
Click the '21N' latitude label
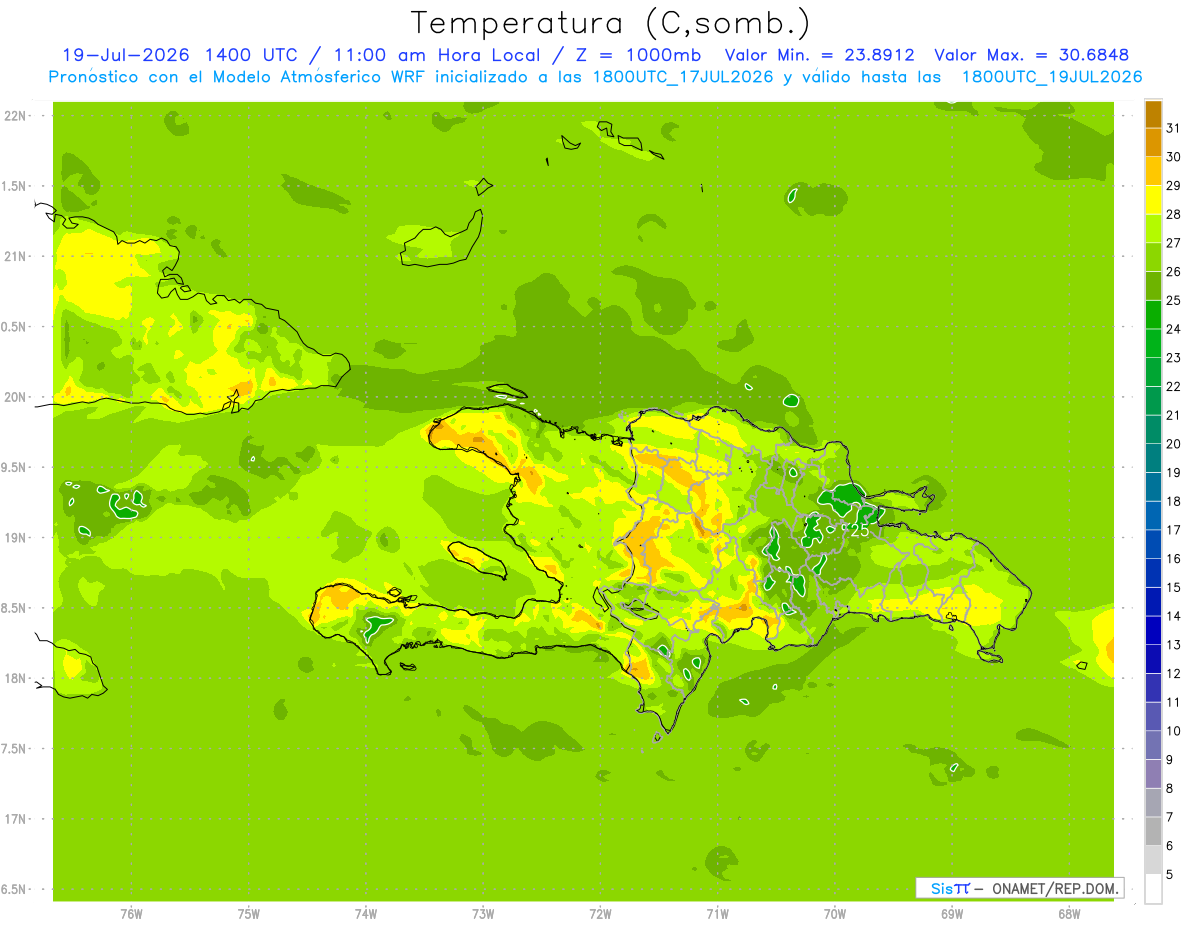[x=15, y=256]
